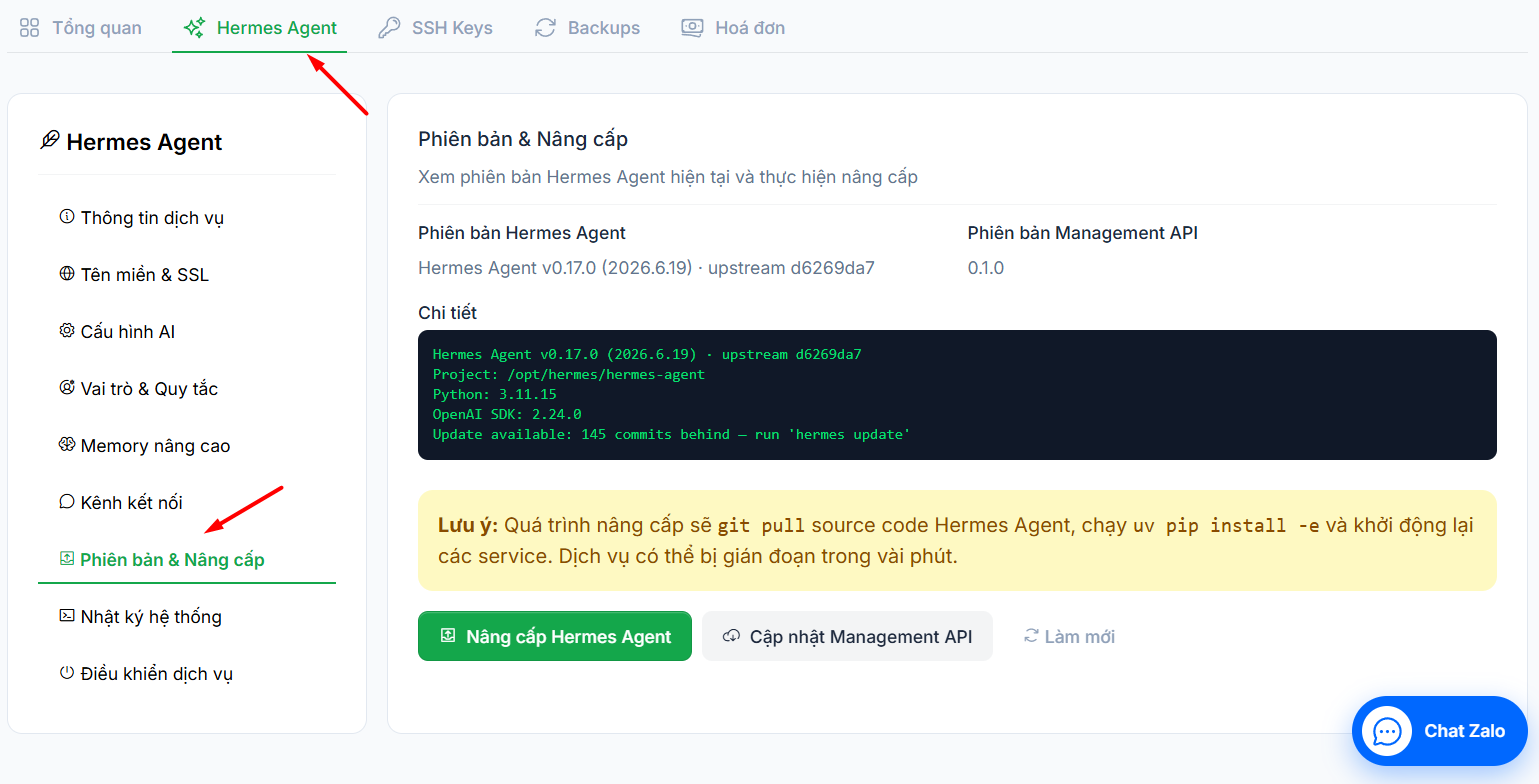Click the Nâng cấp Hermes Agent button
Viewport: 1539px width, 784px height.
tap(555, 636)
